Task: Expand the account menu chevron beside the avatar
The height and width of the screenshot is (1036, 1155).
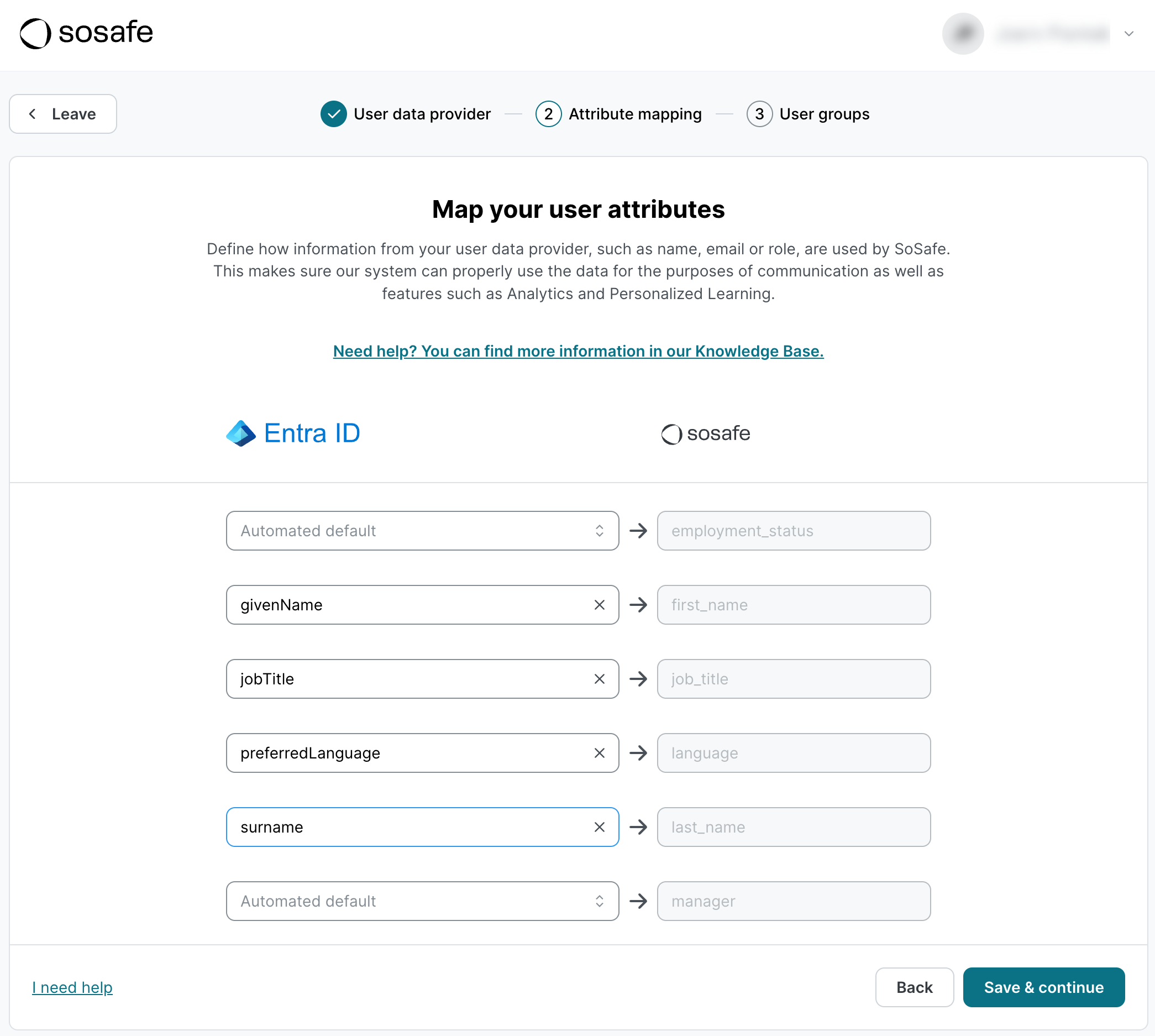Action: [x=1129, y=34]
